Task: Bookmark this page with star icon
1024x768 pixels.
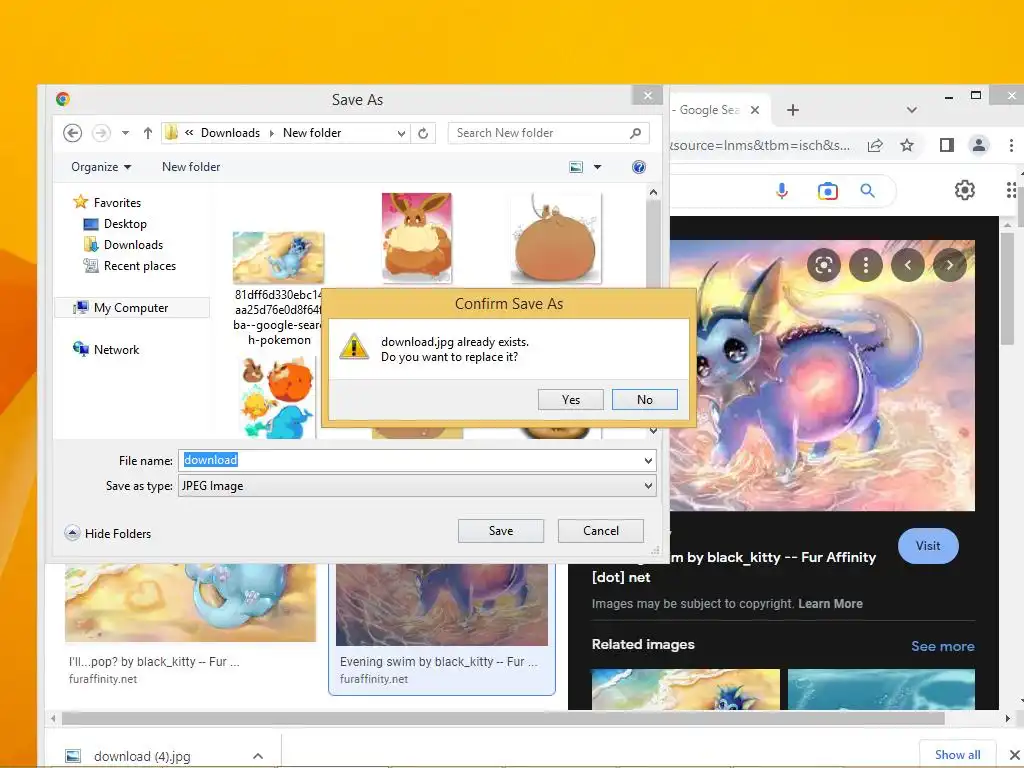Action: point(906,146)
